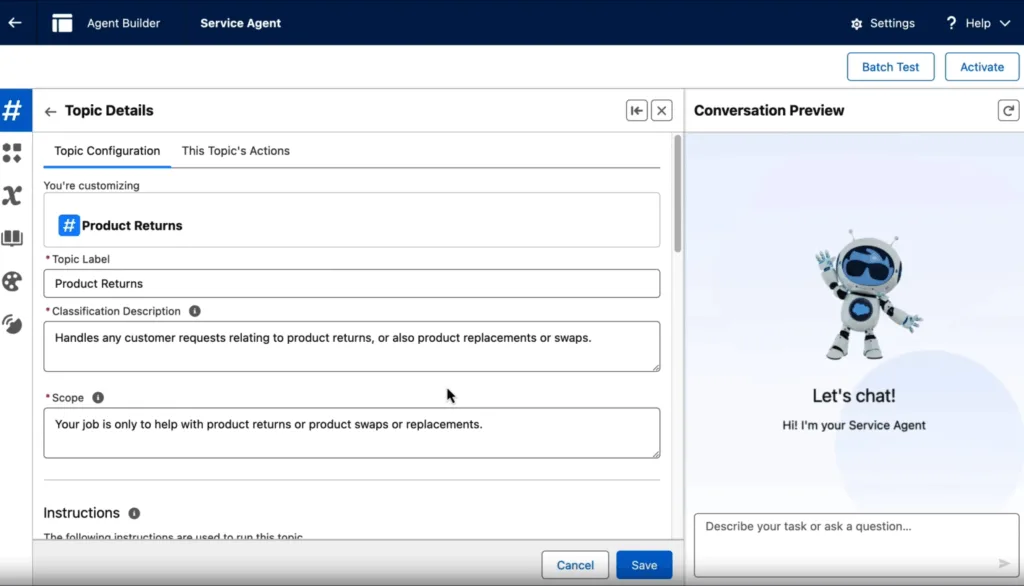This screenshot has width=1024, height=586.
Task: Show Scope info tooltip
Action: [x=98, y=397]
